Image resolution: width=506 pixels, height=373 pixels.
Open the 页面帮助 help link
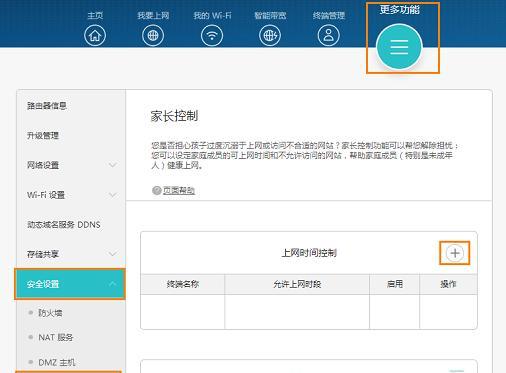coord(179,190)
